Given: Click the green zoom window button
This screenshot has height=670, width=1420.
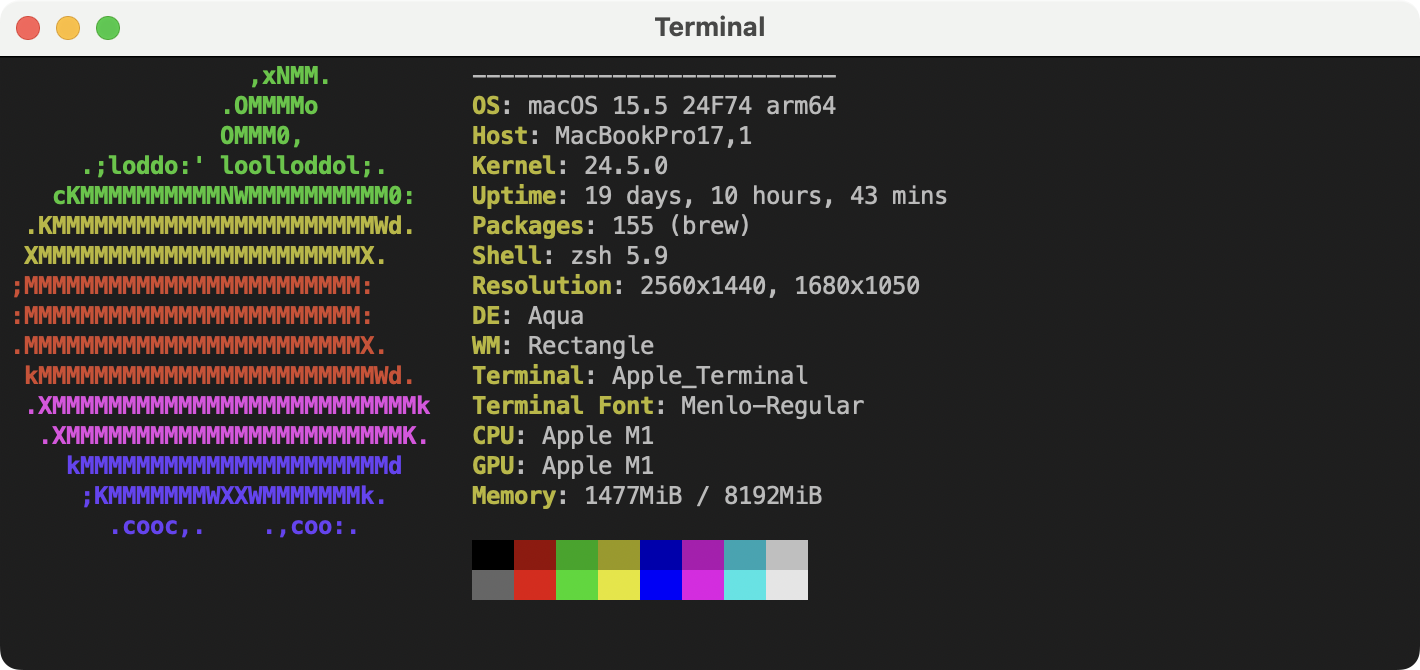Looking at the screenshot, I should click(108, 28).
